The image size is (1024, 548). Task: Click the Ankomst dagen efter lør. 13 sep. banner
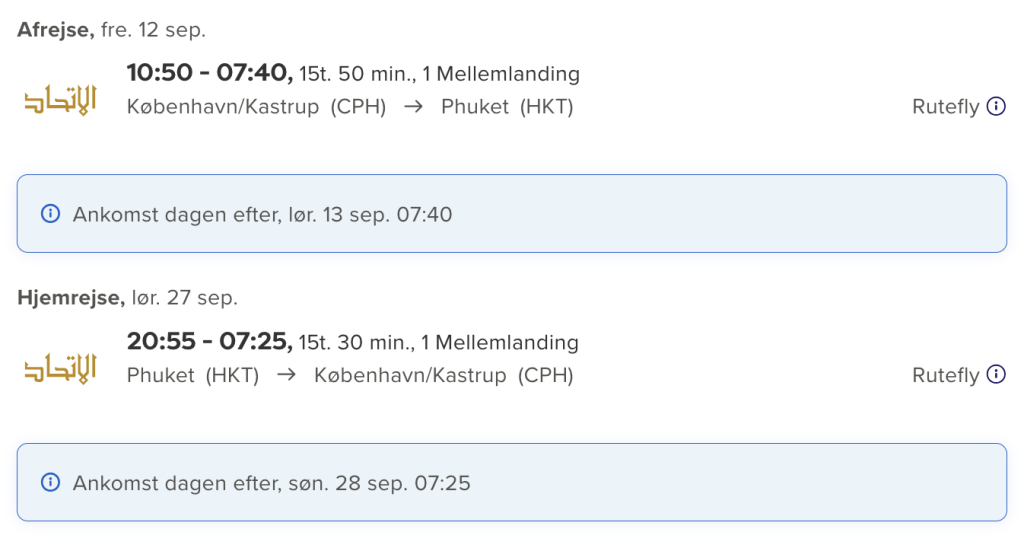(x=512, y=214)
